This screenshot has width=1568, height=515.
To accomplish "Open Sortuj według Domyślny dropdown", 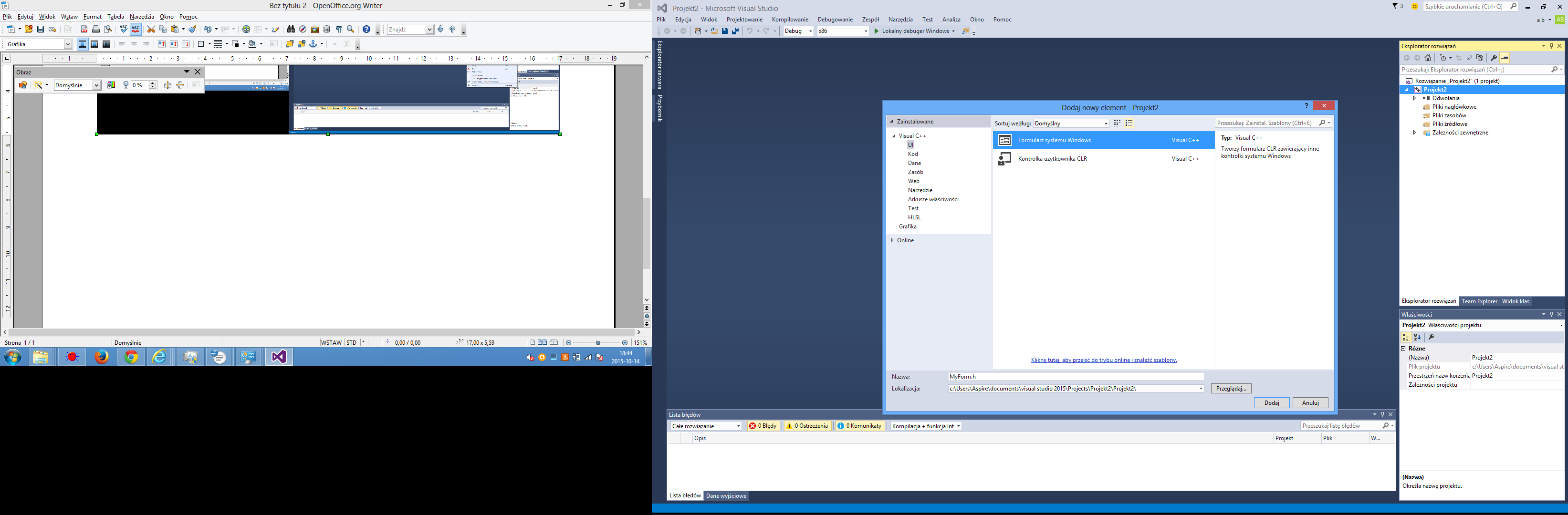I will point(1071,123).
